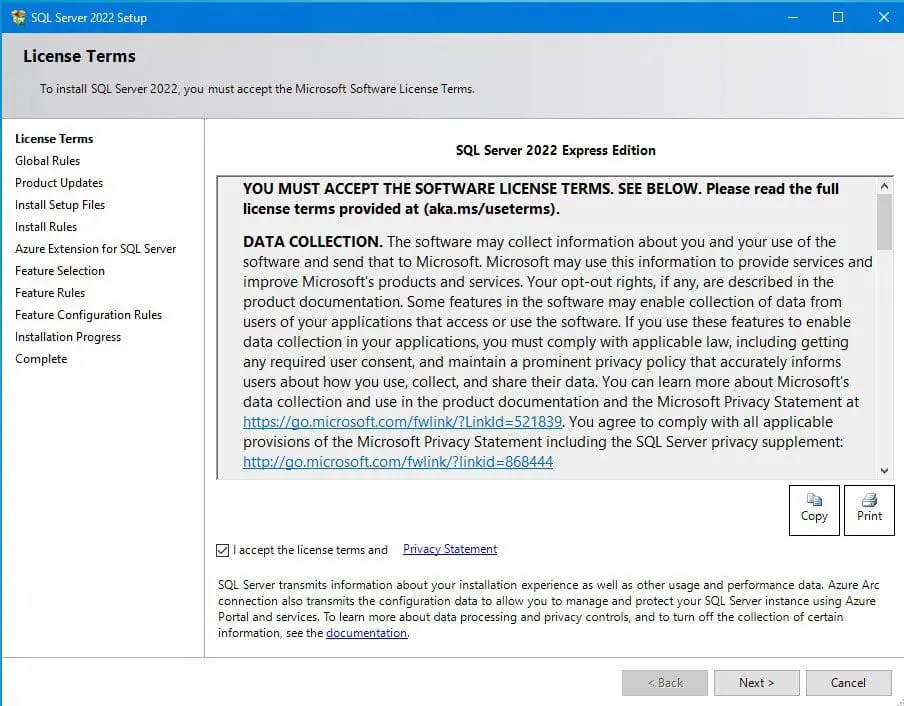
Task: Choose Install Setup Files step
Action: (x=59, y=205)
